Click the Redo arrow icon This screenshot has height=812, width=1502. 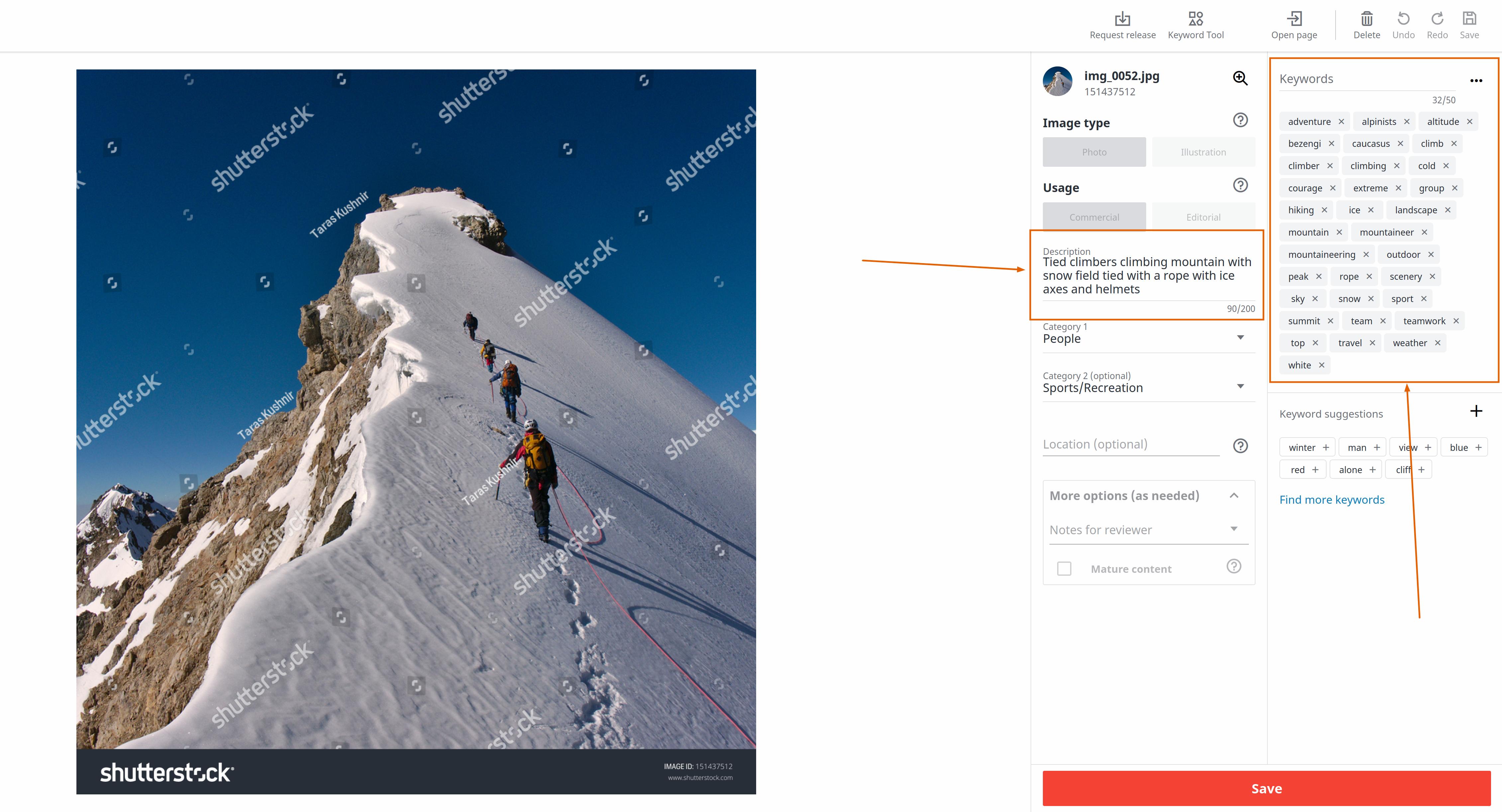[1437, 19]
